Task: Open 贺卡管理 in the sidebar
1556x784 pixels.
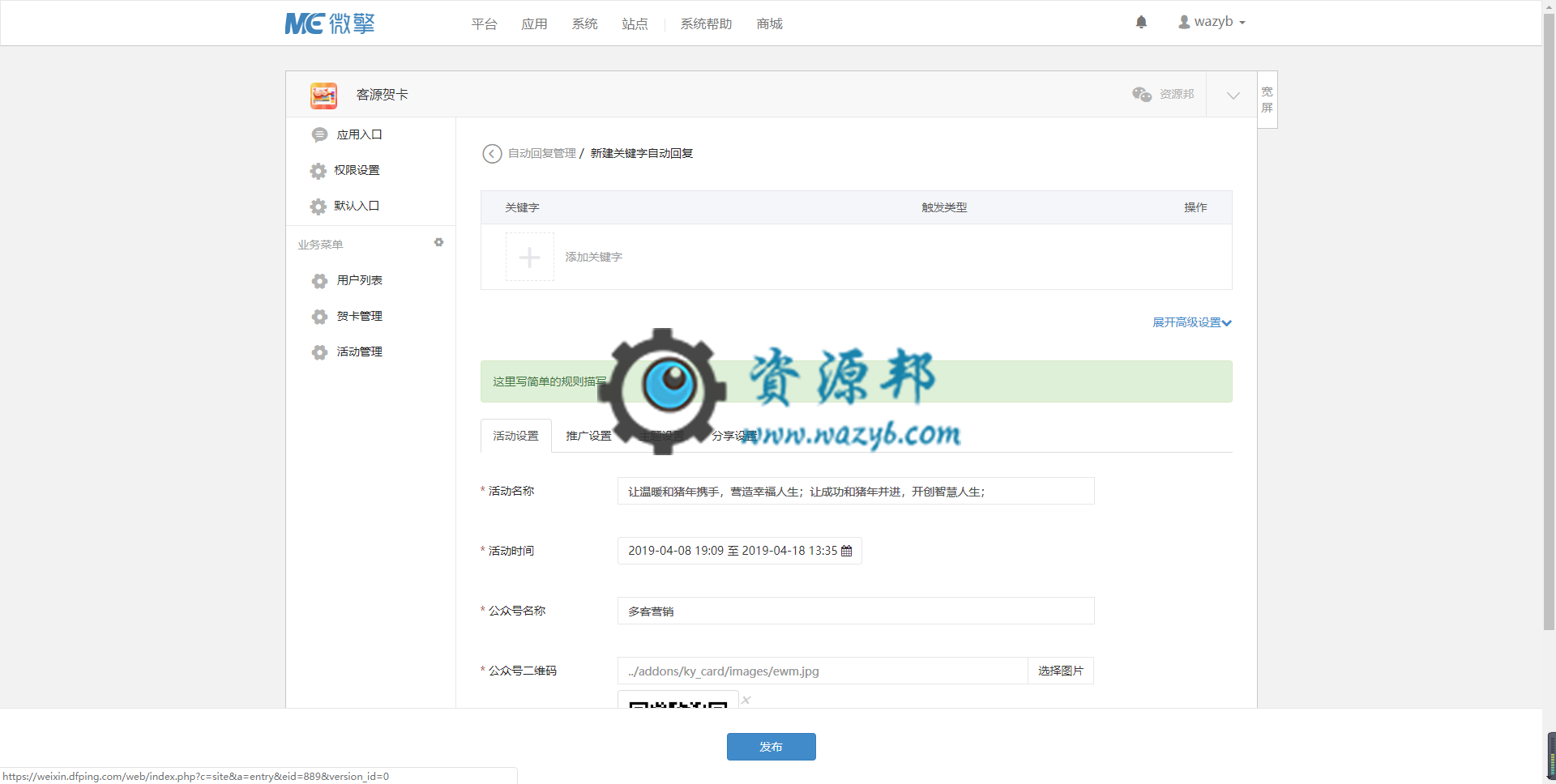Action: click(x=359, y=316)
